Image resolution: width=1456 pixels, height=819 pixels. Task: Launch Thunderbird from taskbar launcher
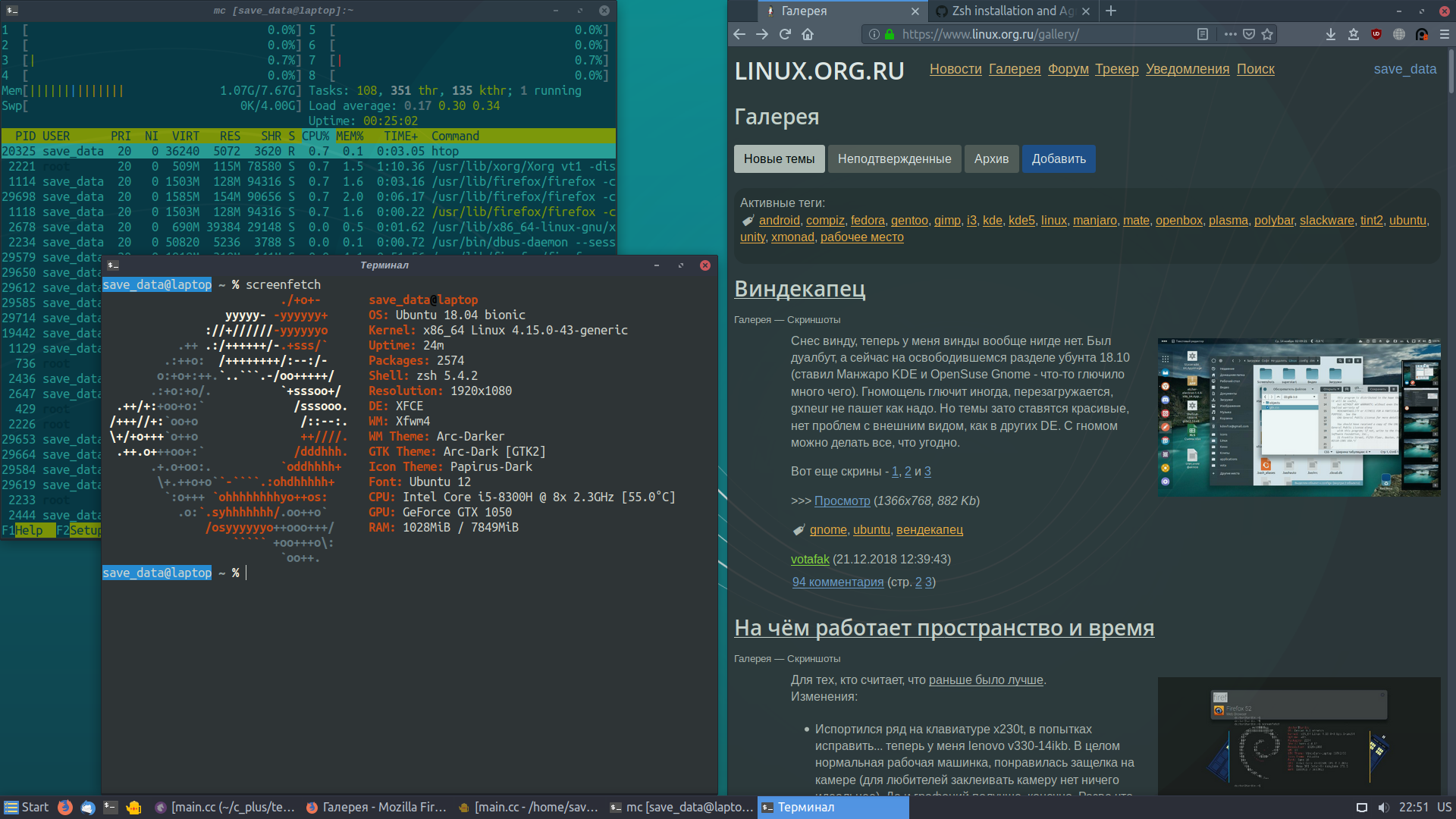tap(88, 808)
